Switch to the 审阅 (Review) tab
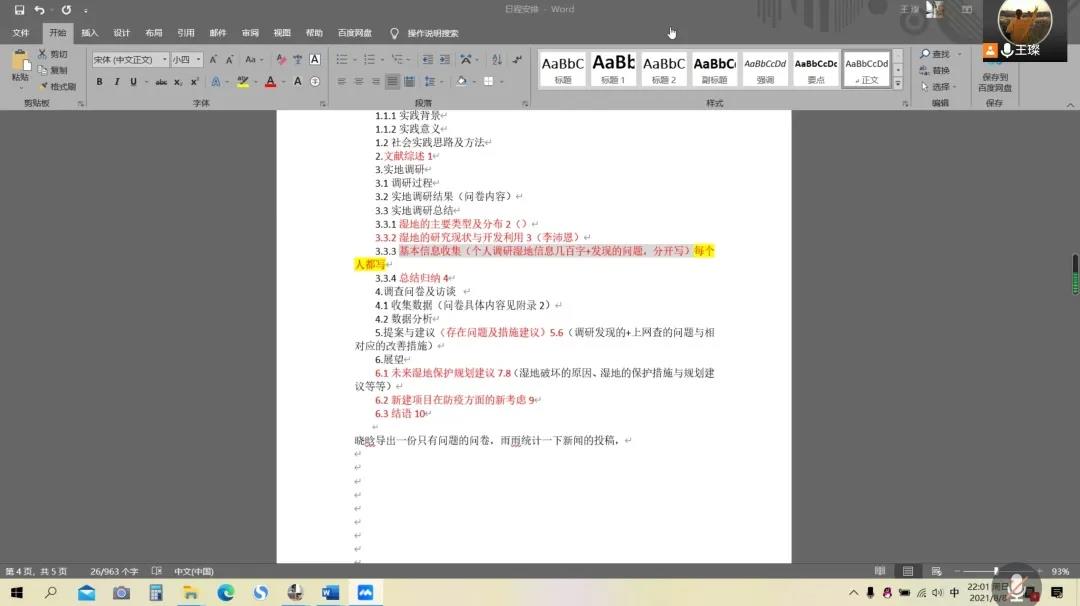 [x=250, y=33]
